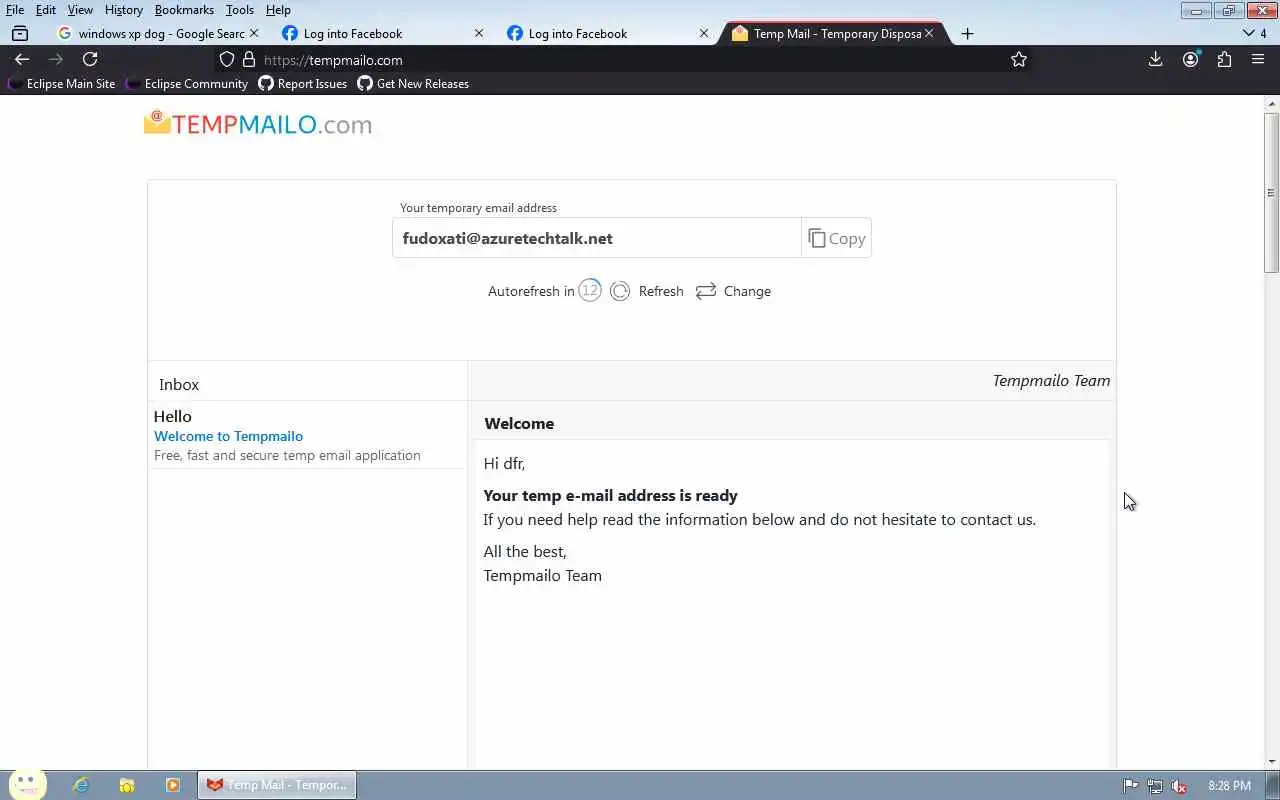Click the TEMPMAILO.com site title
This screenshot has height=800, width=1280.
272,124
